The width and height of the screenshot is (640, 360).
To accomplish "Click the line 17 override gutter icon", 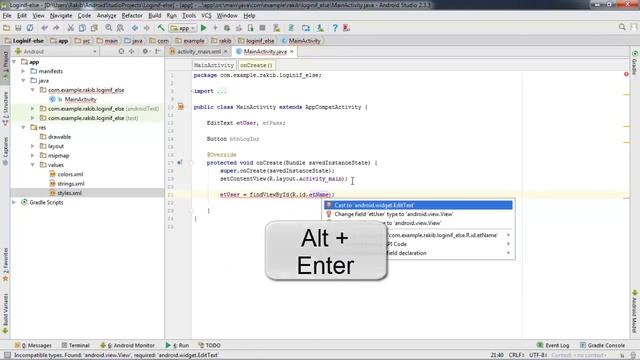I will click(180, 162).
